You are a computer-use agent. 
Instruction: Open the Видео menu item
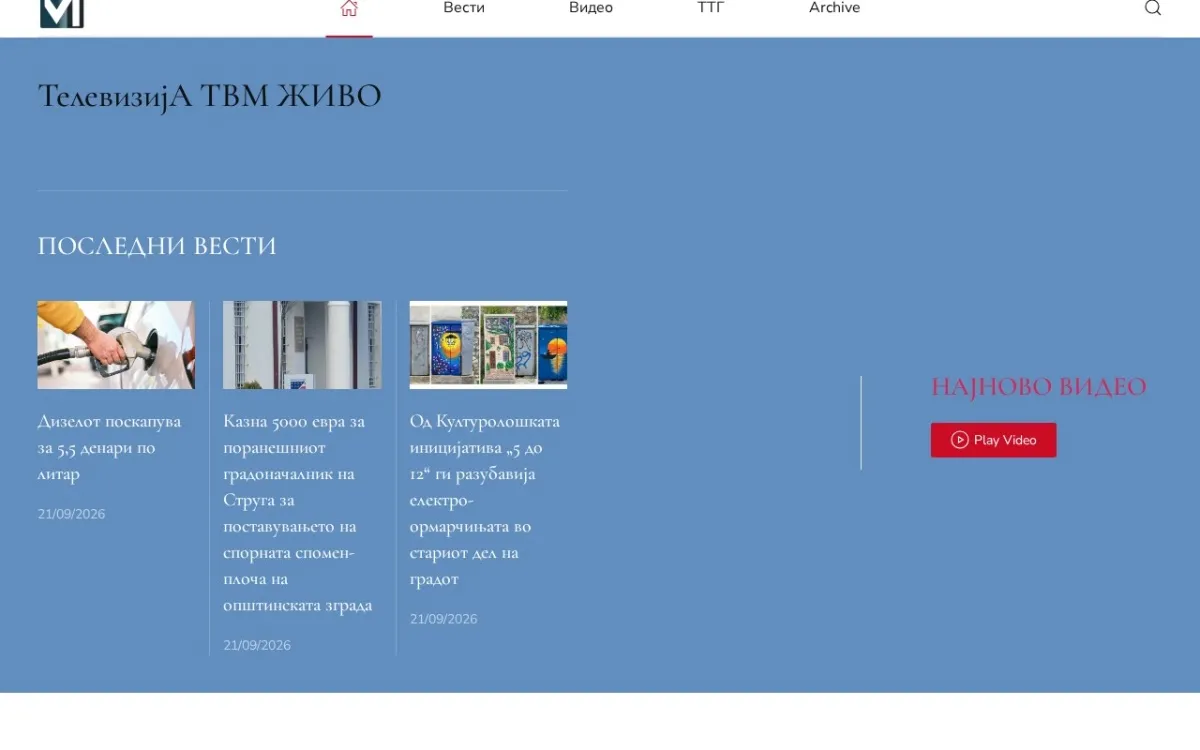(x=591, y=8)
